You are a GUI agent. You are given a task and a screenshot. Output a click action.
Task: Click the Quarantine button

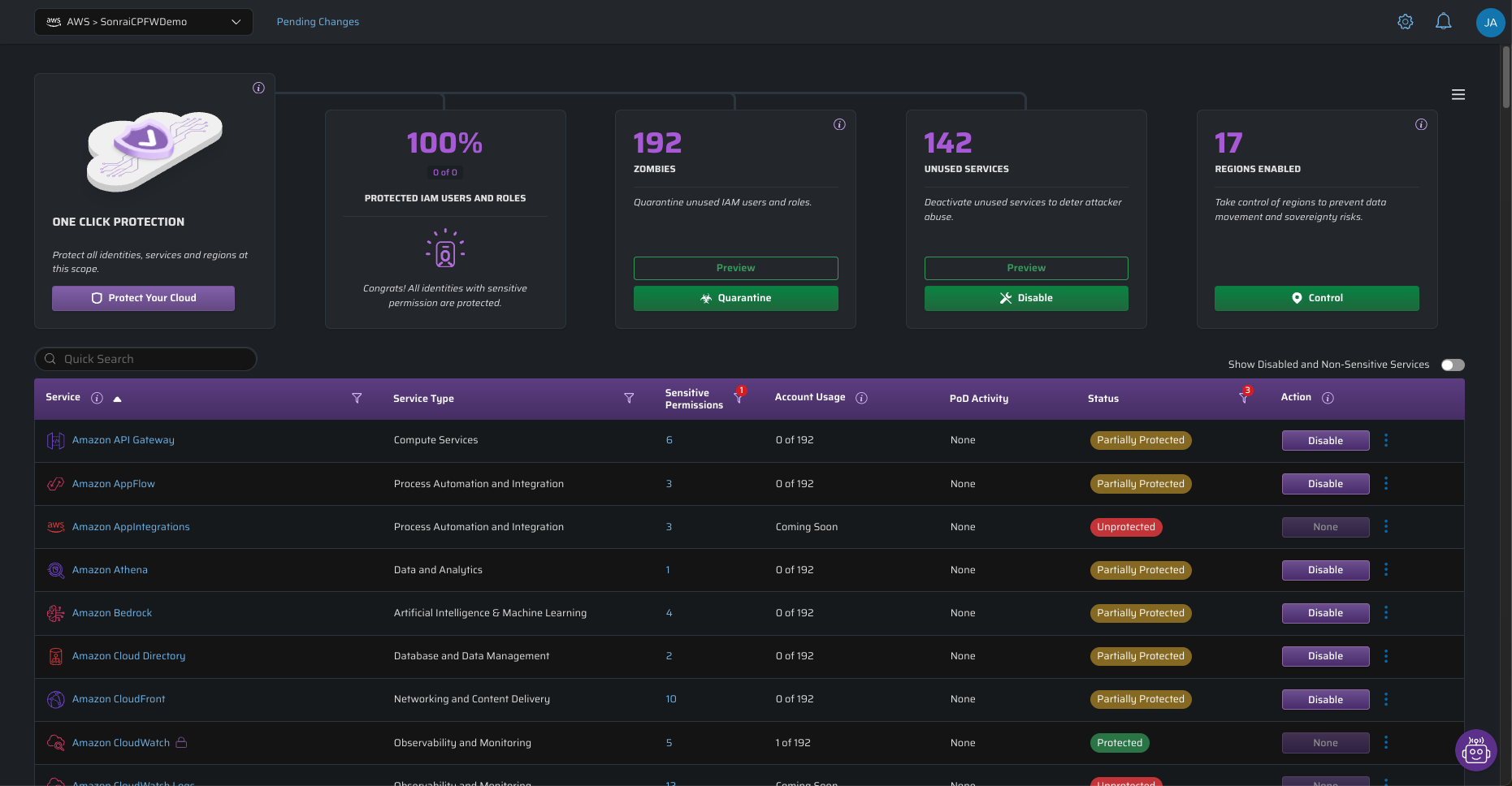coord(735,298)
